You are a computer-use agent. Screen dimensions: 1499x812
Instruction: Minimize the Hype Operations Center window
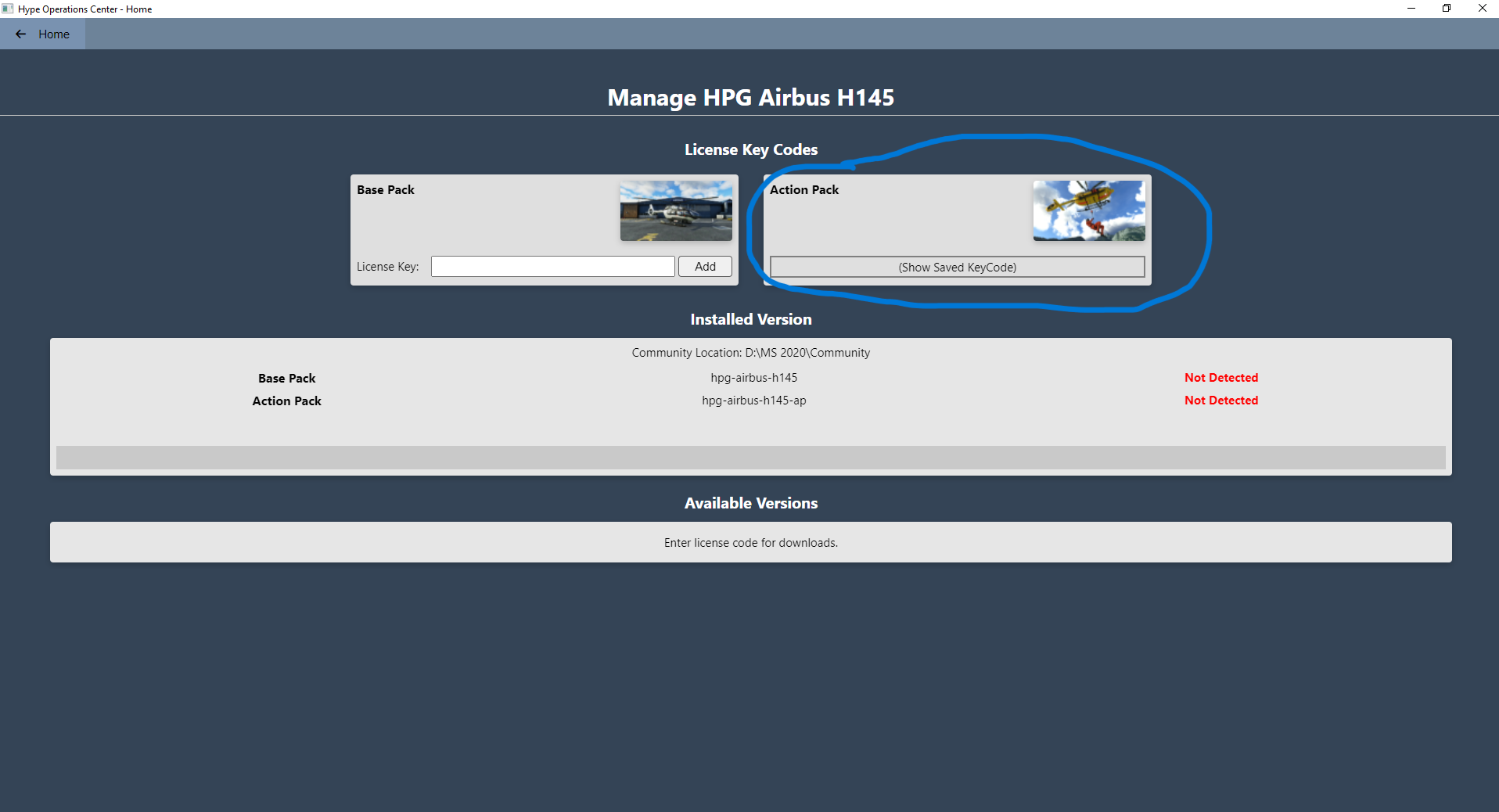(x=1411, y=9)
